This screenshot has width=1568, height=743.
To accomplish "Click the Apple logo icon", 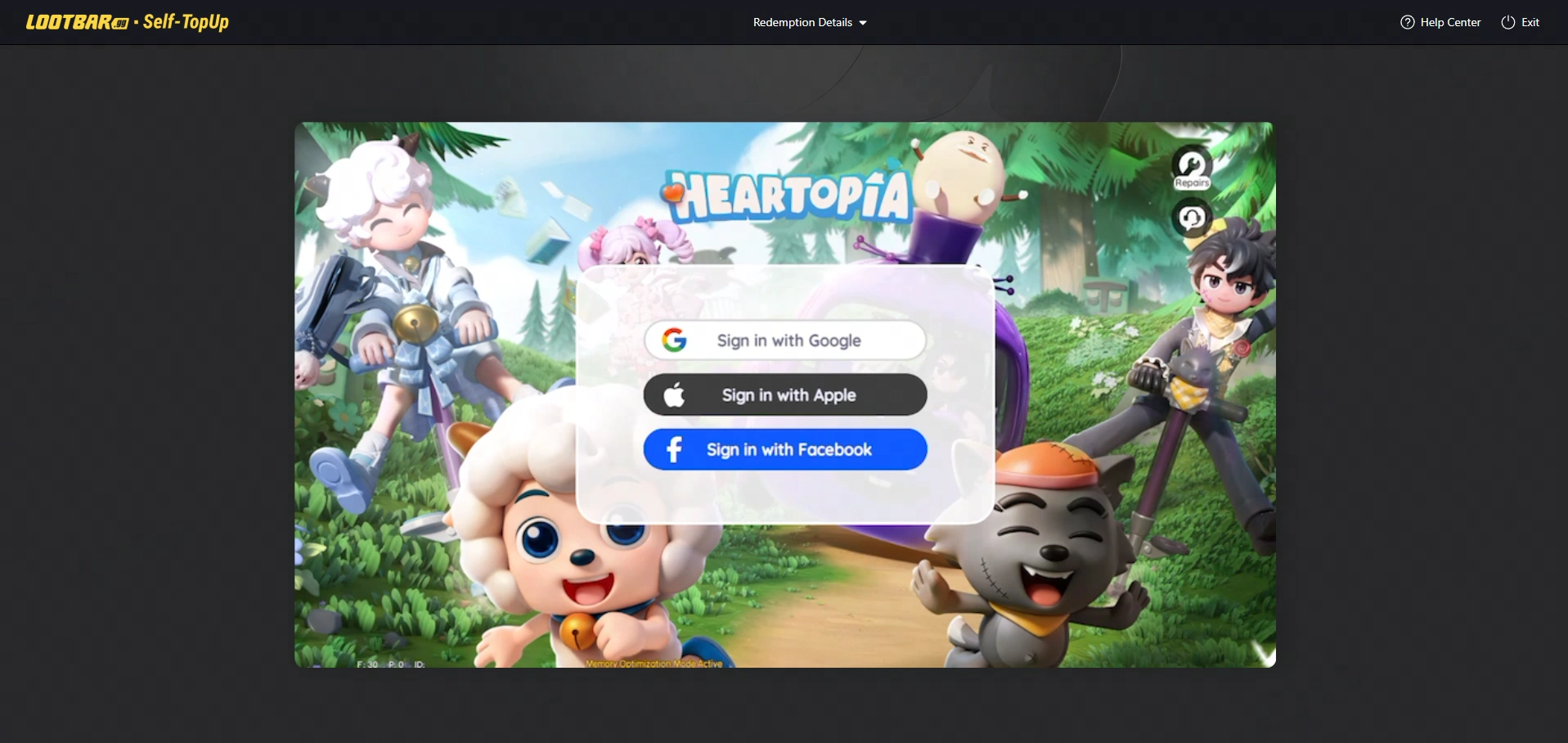I will coord(674,395).
